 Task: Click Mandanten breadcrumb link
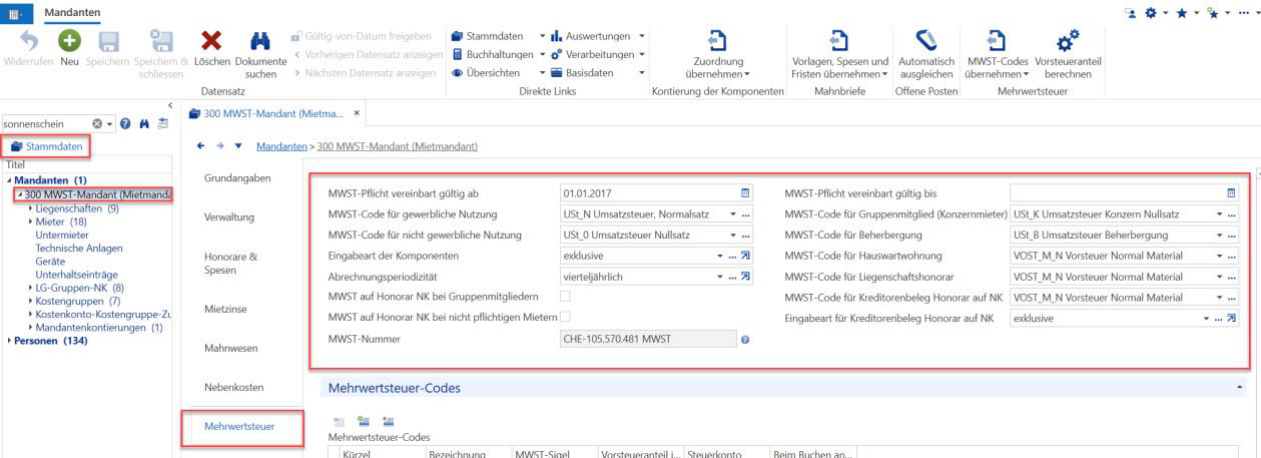(x=281, y=146)
